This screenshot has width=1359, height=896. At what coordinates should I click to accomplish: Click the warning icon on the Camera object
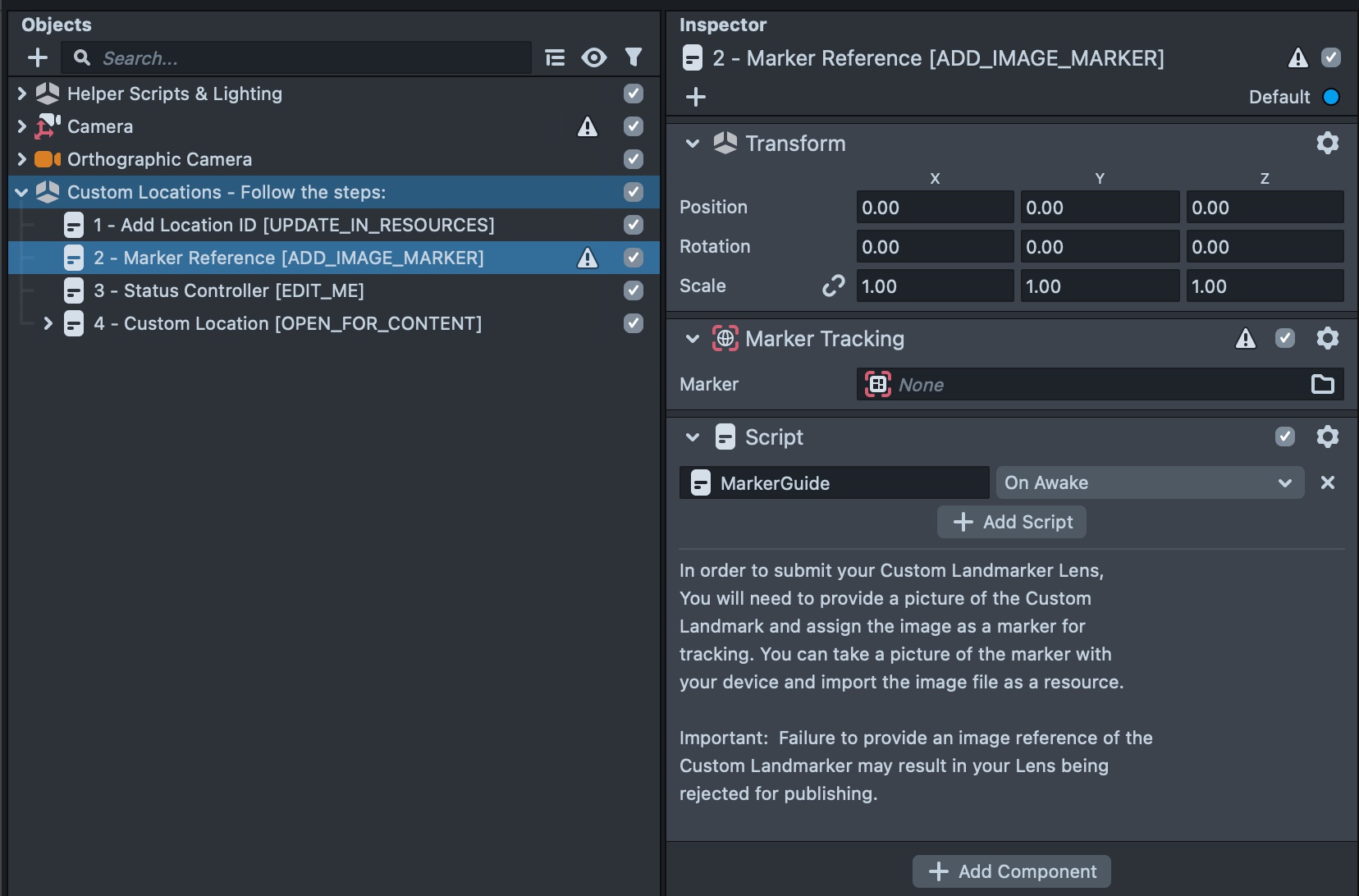(x=588, y=126)
